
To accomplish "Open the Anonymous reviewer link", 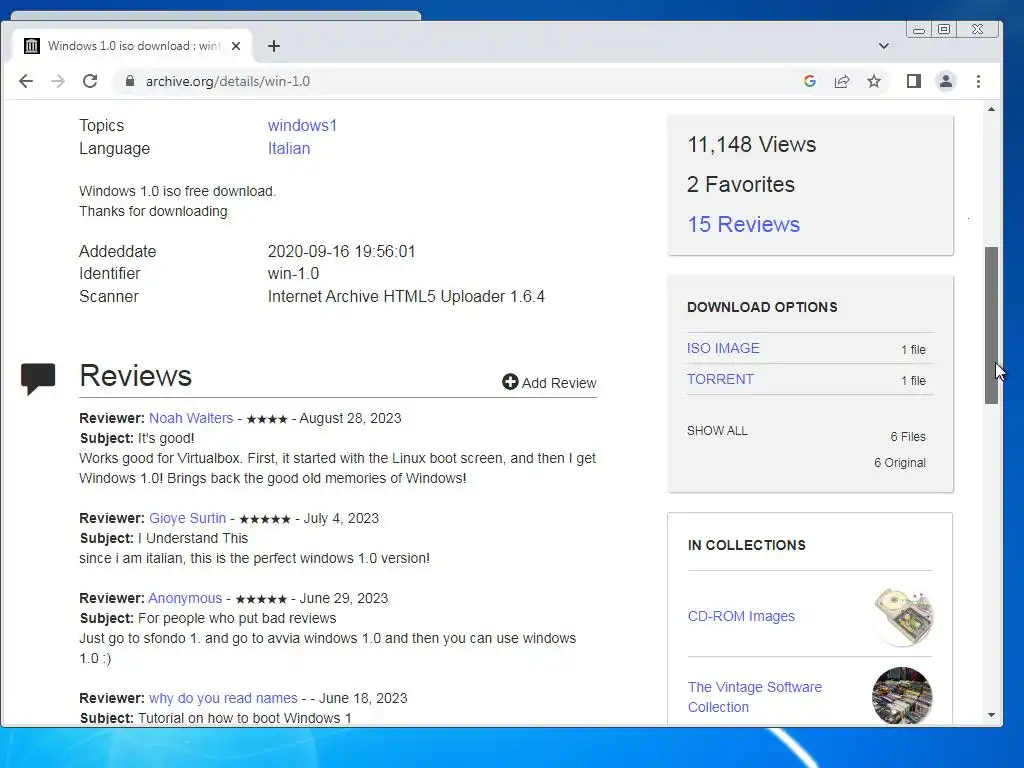I will [x=185, y=598].
